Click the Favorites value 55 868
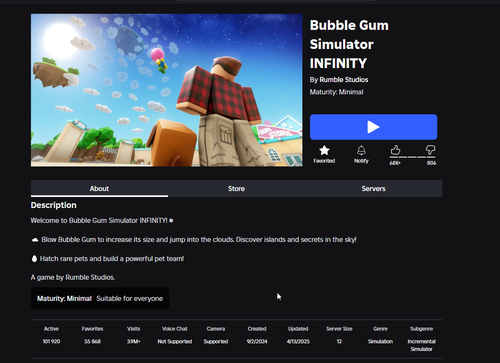The height and width of the screenshot is (363, 500). point(92,341)
